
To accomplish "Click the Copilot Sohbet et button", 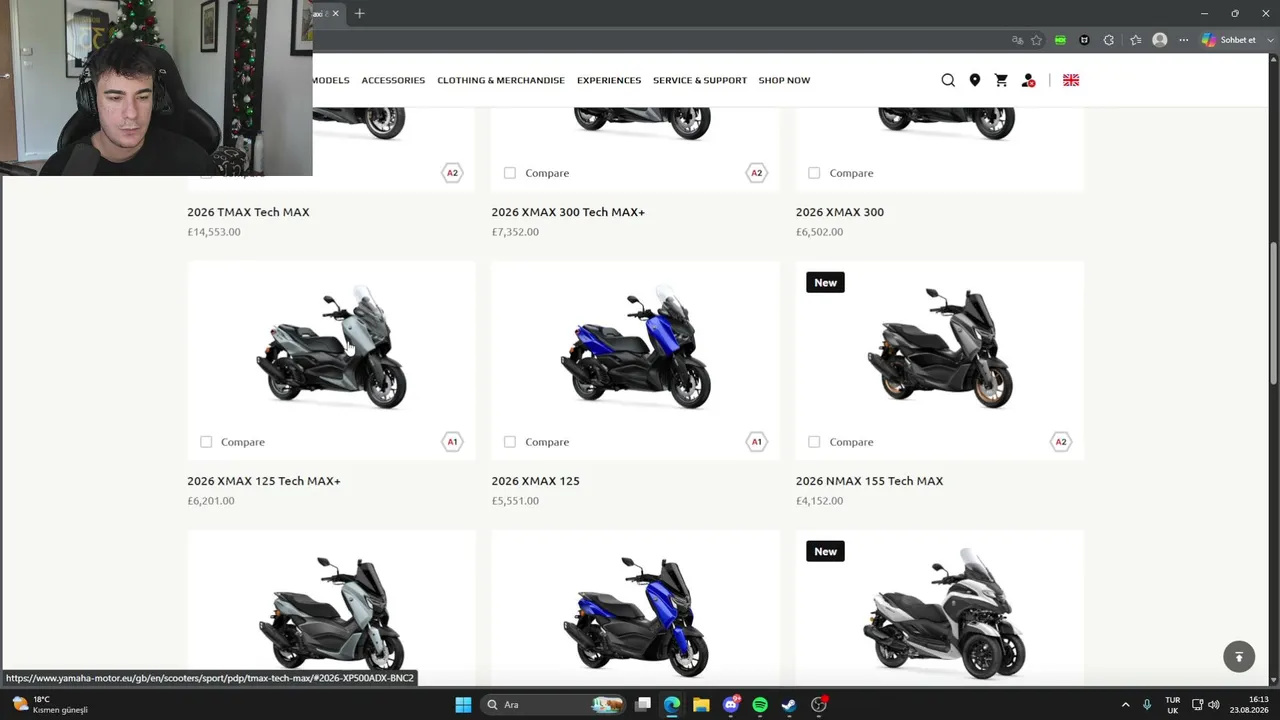I will pyautogui.click(x=1229, y=40).
